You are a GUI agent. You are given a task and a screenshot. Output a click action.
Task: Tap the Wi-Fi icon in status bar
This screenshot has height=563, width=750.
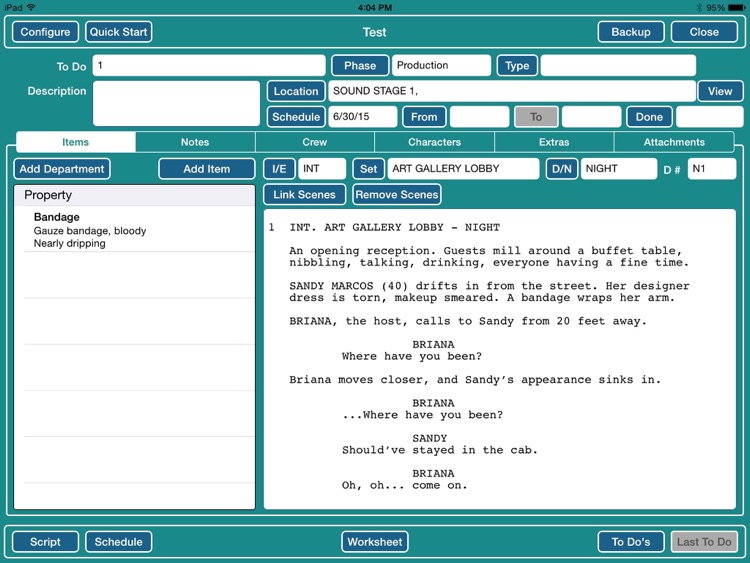click(x=31, y=7)
